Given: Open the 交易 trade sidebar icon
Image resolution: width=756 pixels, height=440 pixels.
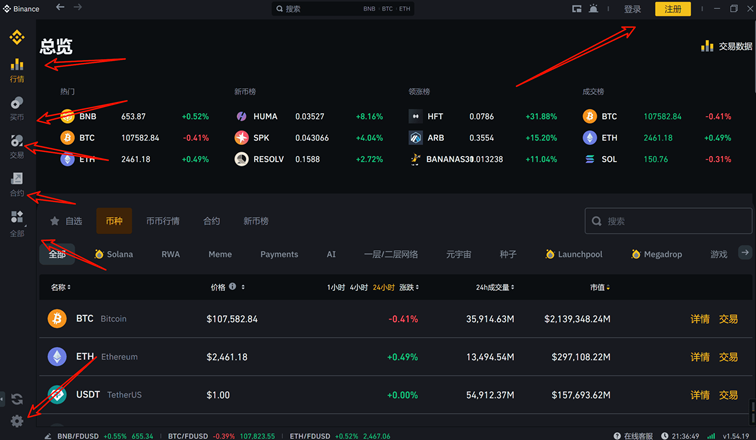Looking at the screenshot, I should click(x=17, y=140).
